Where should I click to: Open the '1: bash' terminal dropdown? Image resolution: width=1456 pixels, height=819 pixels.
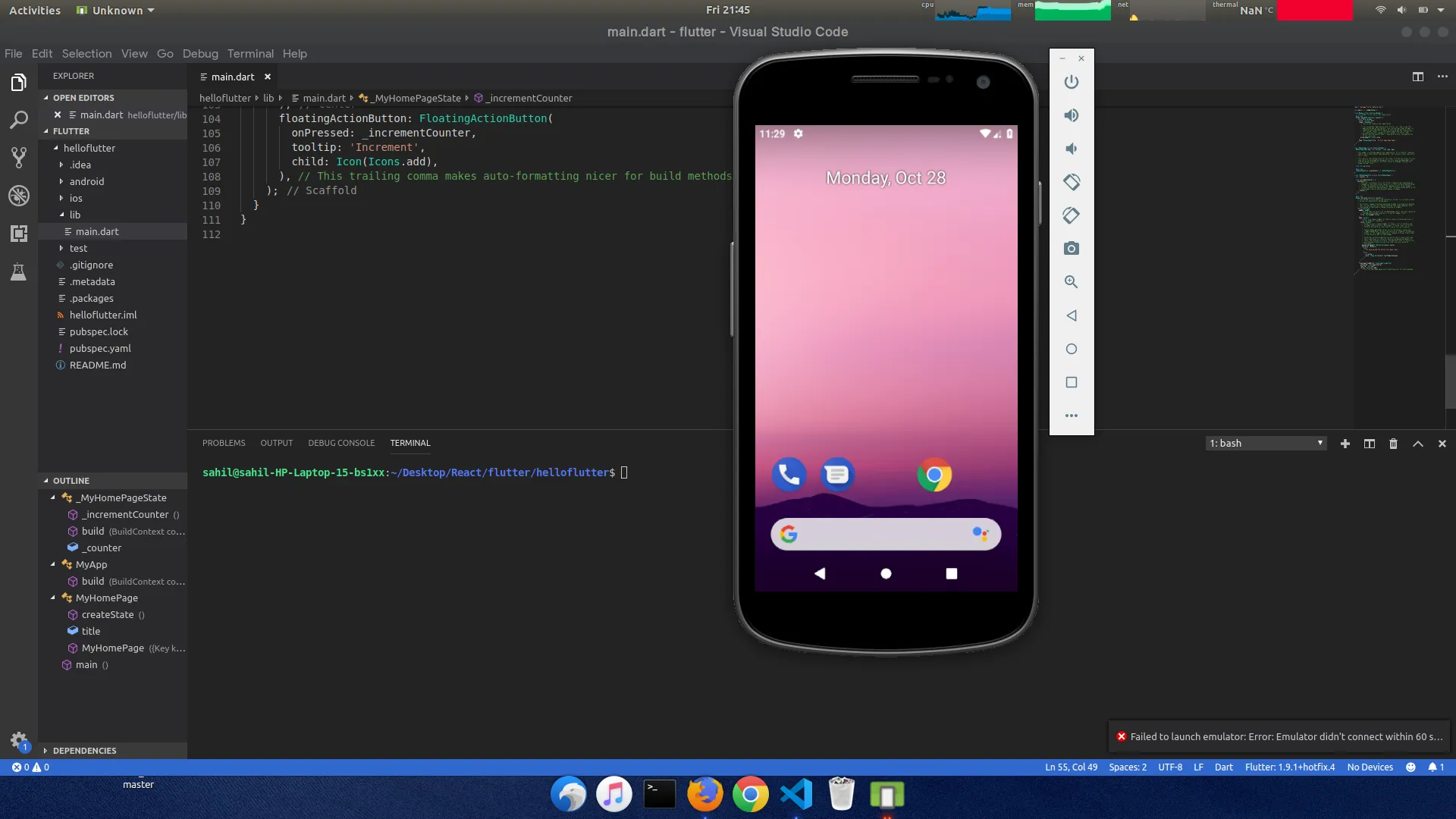pyautogui.click(x=1266, y=444)
